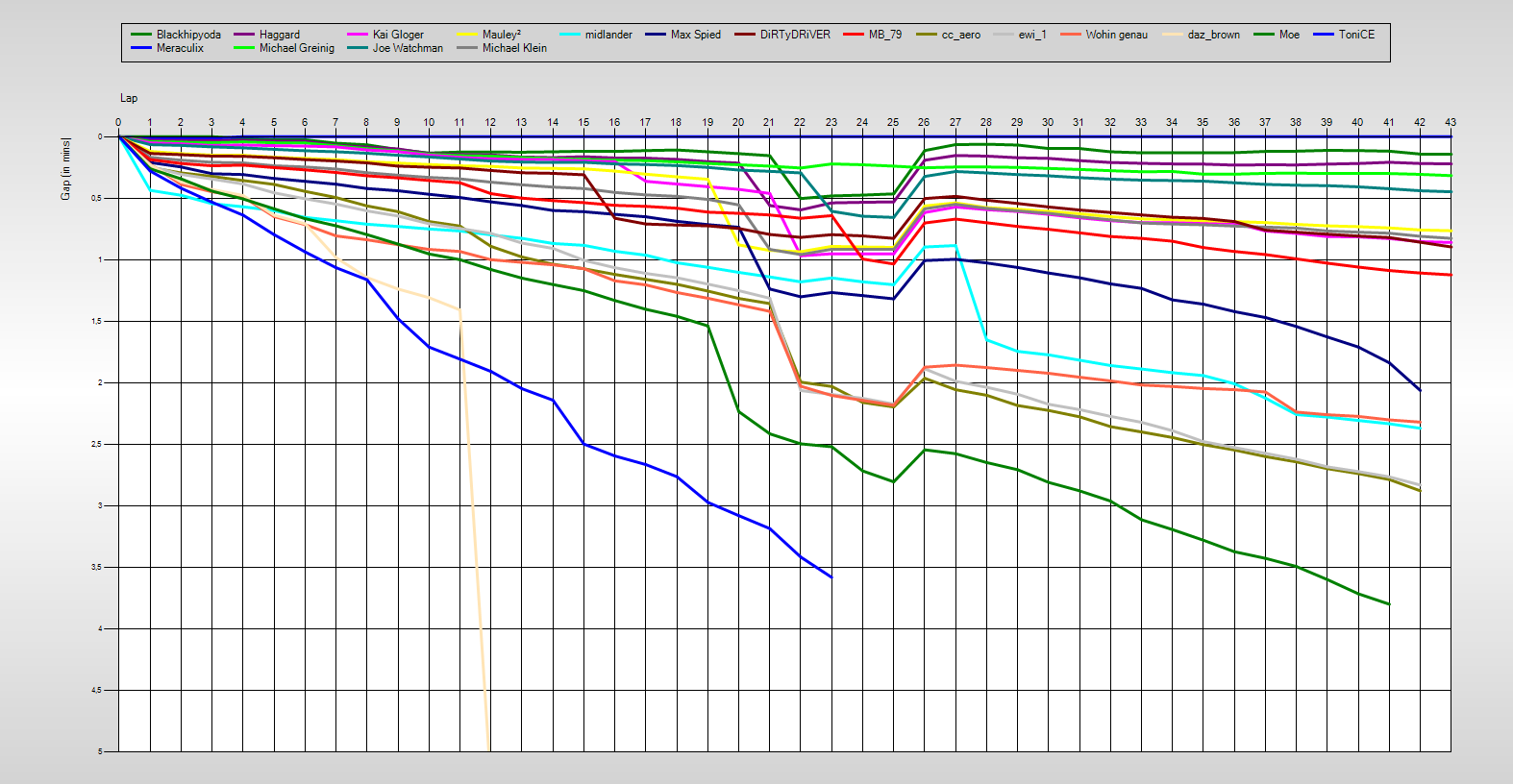Click the ToniCE legend label
This screenshot has height=784, width=1513.
[x=1356, y=35]
